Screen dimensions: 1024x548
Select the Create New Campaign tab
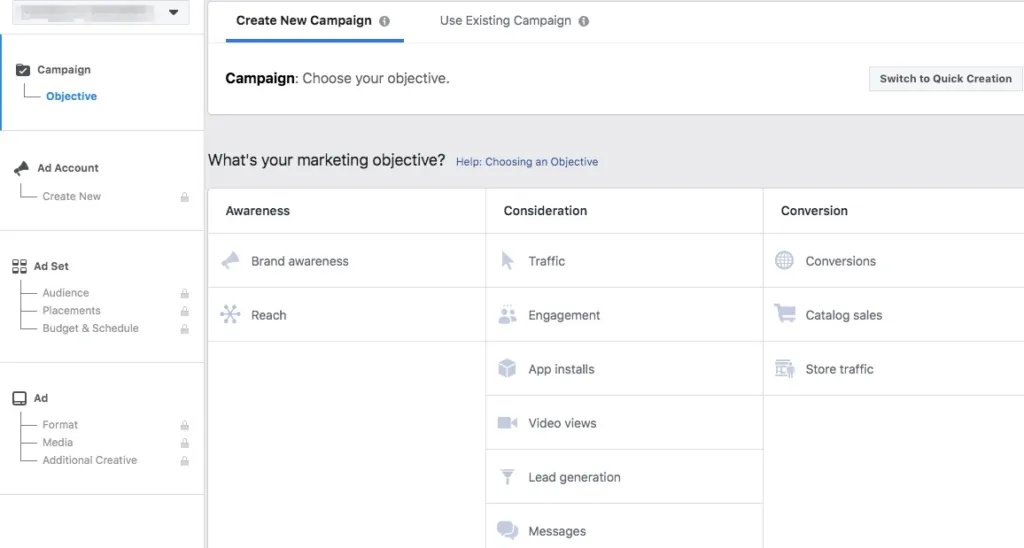coord(305,21)
